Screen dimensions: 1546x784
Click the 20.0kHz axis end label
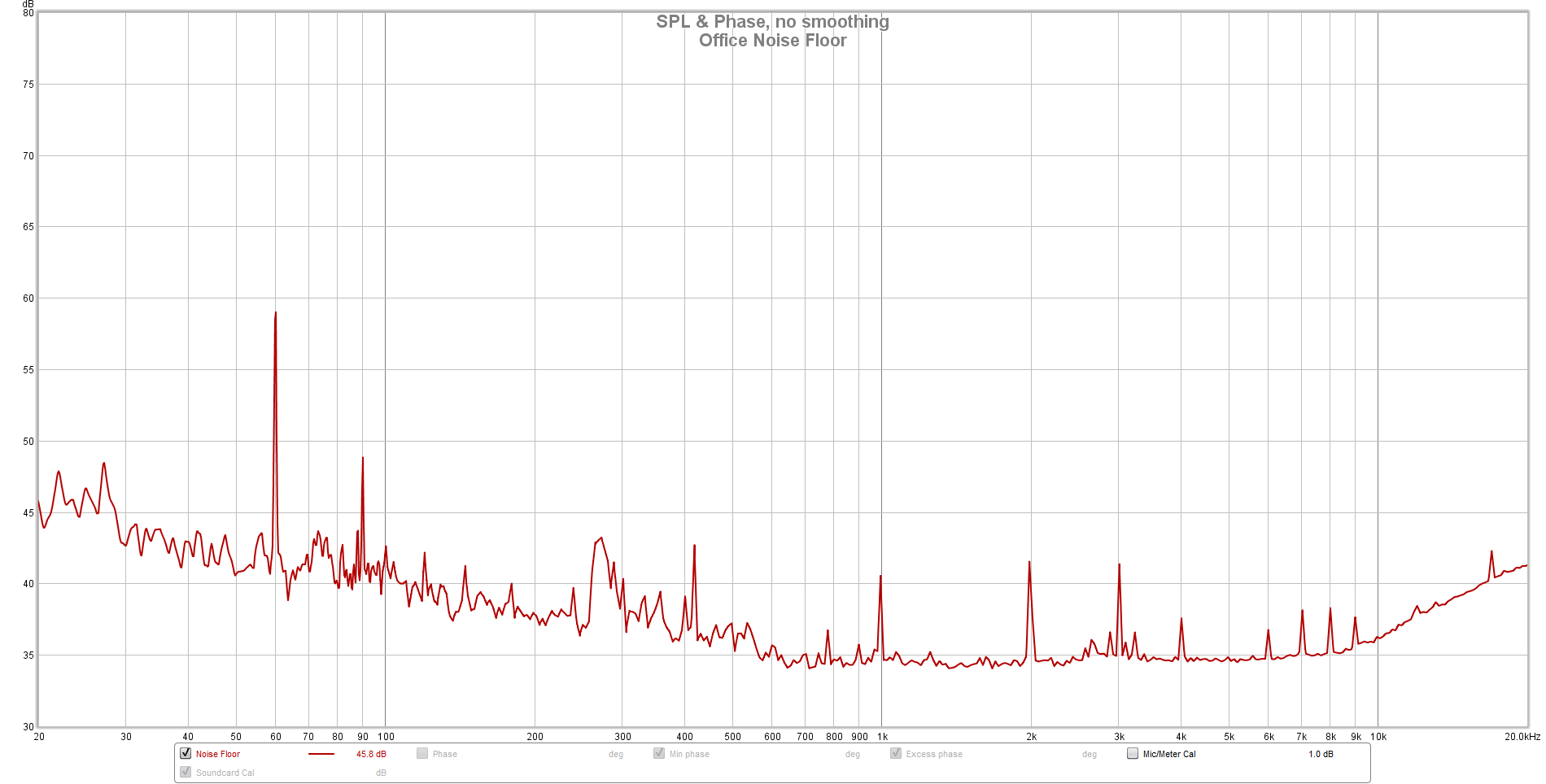pyautogui.click(x=1522, y=737)
